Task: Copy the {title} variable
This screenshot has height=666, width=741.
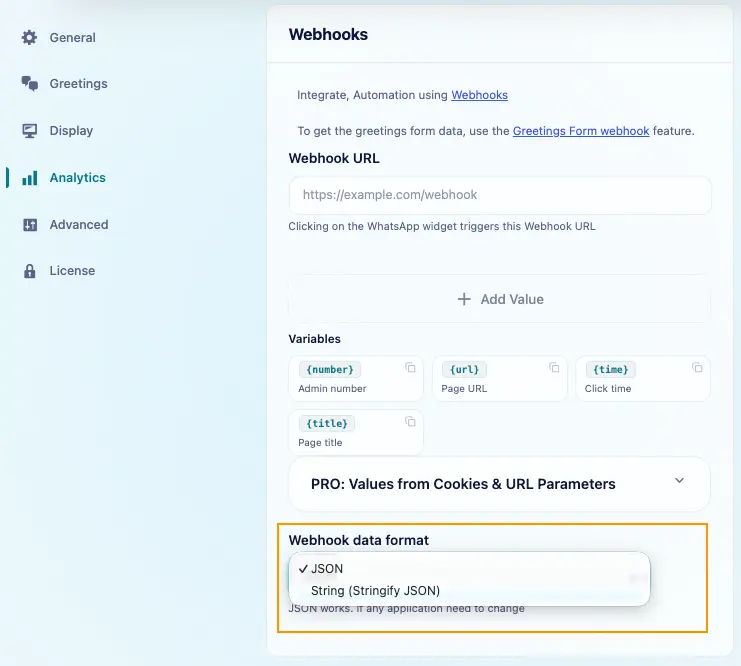Action: (410, 422)
